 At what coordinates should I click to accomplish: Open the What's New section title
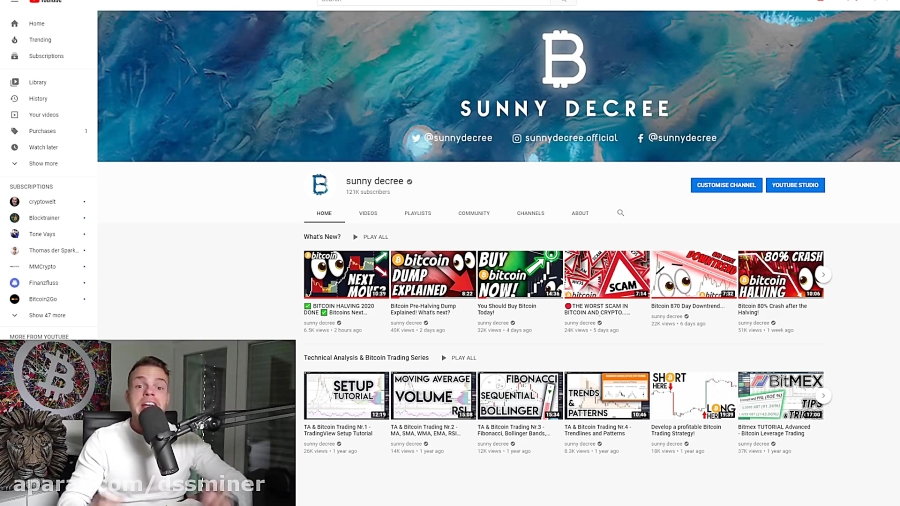[x=322, y=237]
